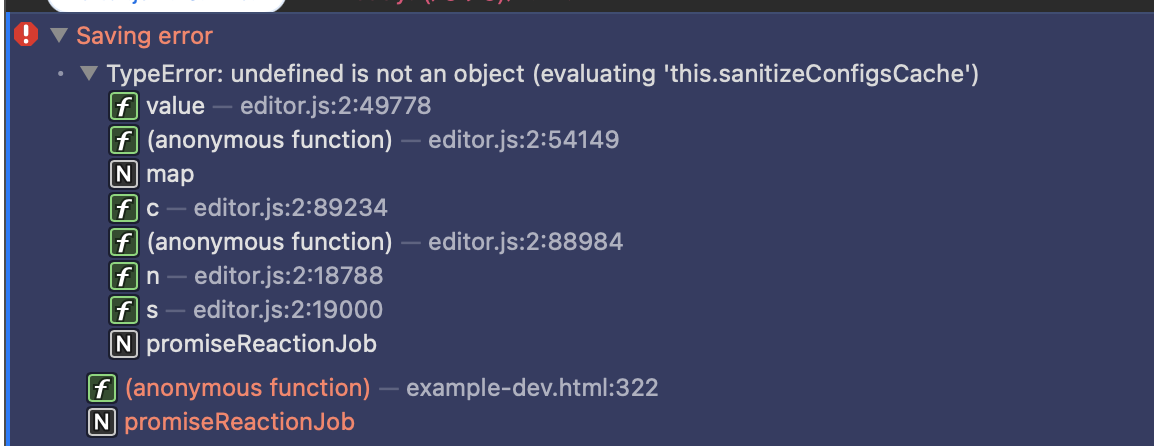Click function icon beside n frame

coord(124,277)
